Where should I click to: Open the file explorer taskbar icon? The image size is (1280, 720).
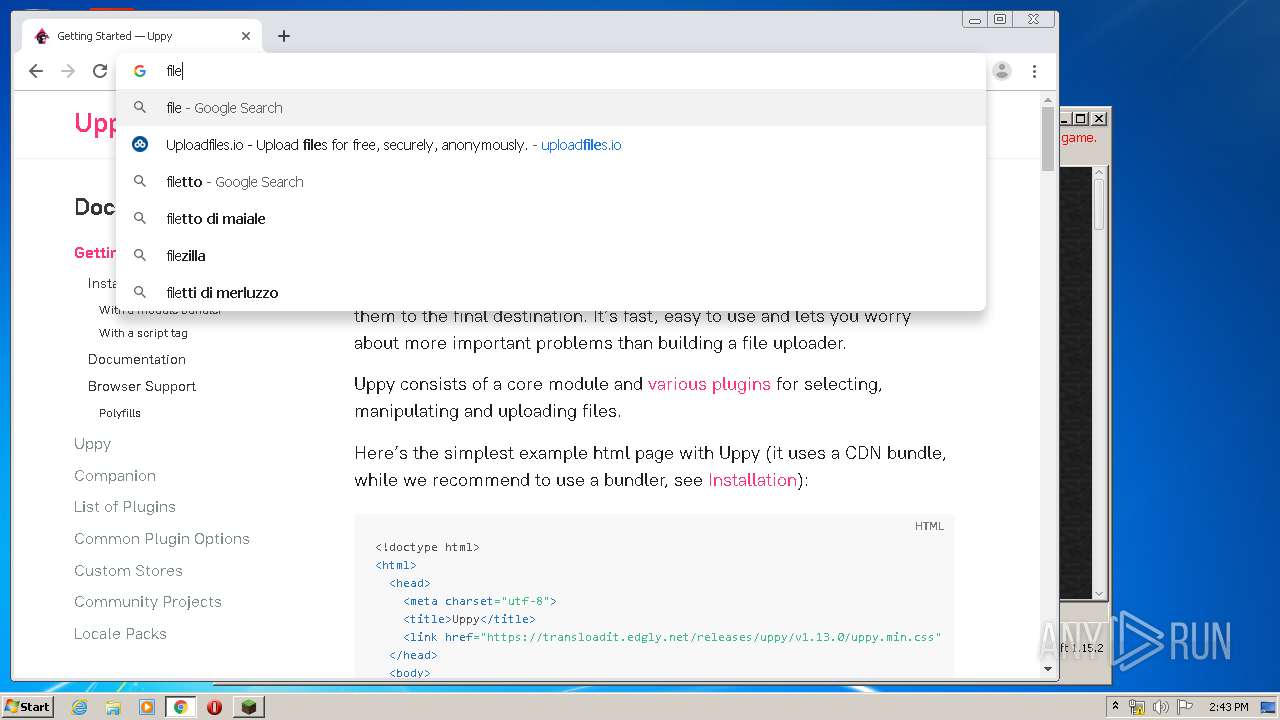[x=113, y=707]
